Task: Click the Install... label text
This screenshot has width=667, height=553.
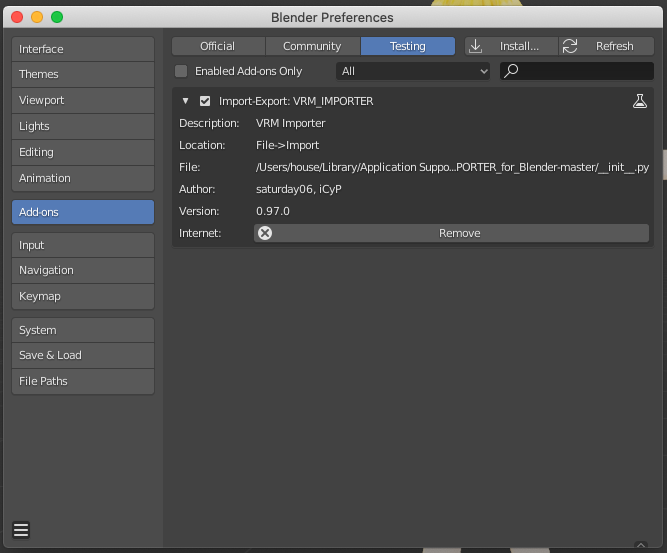Action: 519,46
